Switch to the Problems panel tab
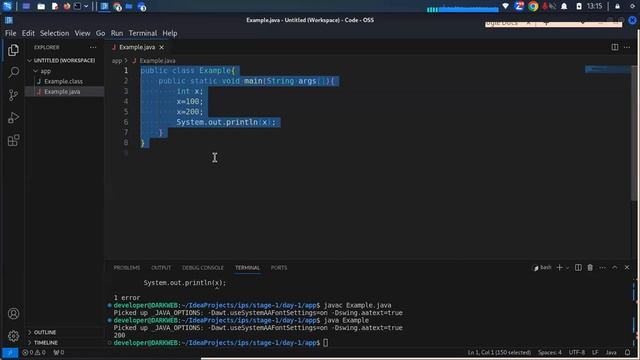640x360 pixels. [127, 268]
